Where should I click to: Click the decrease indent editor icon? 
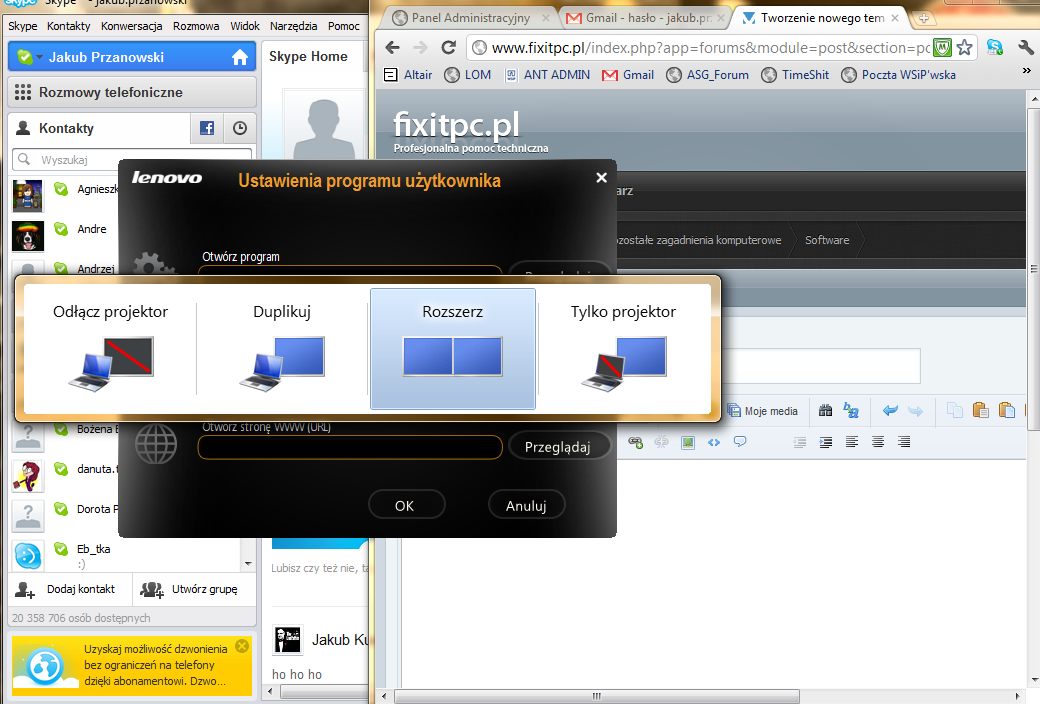tap(800, 442)
